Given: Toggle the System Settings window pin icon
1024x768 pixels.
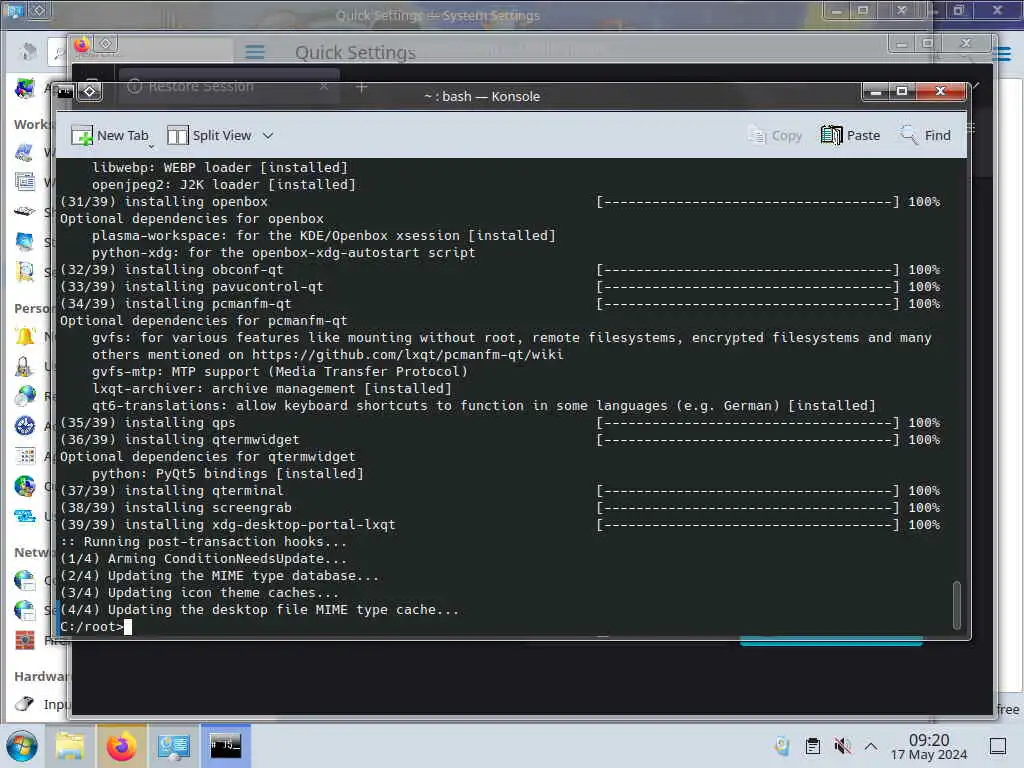Looking at the screenshot, I should click(39, 10).
